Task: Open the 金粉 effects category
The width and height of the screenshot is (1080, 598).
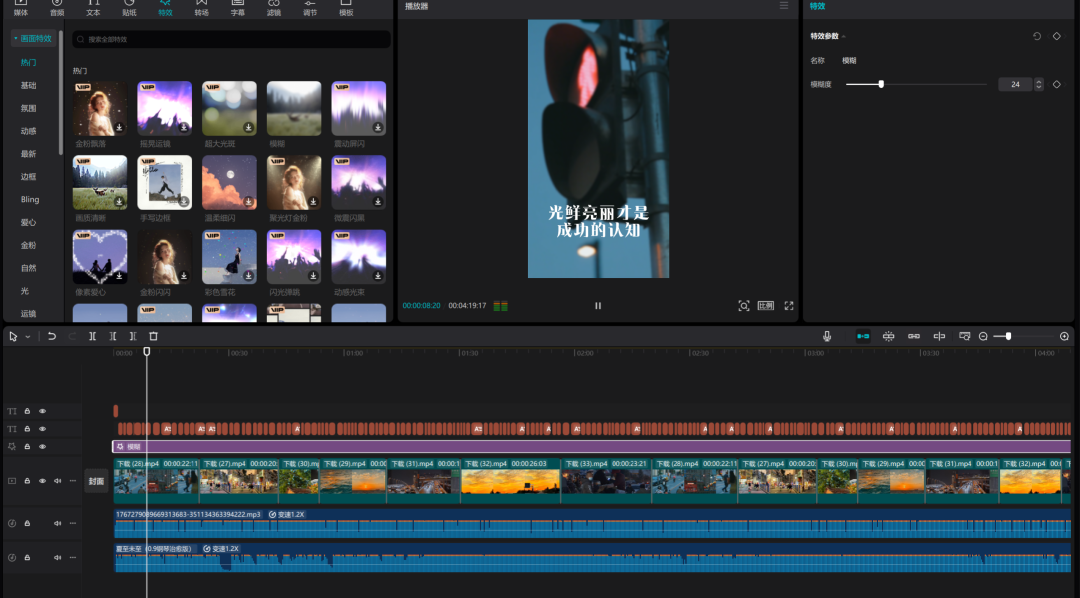Action: pos(28,245)
